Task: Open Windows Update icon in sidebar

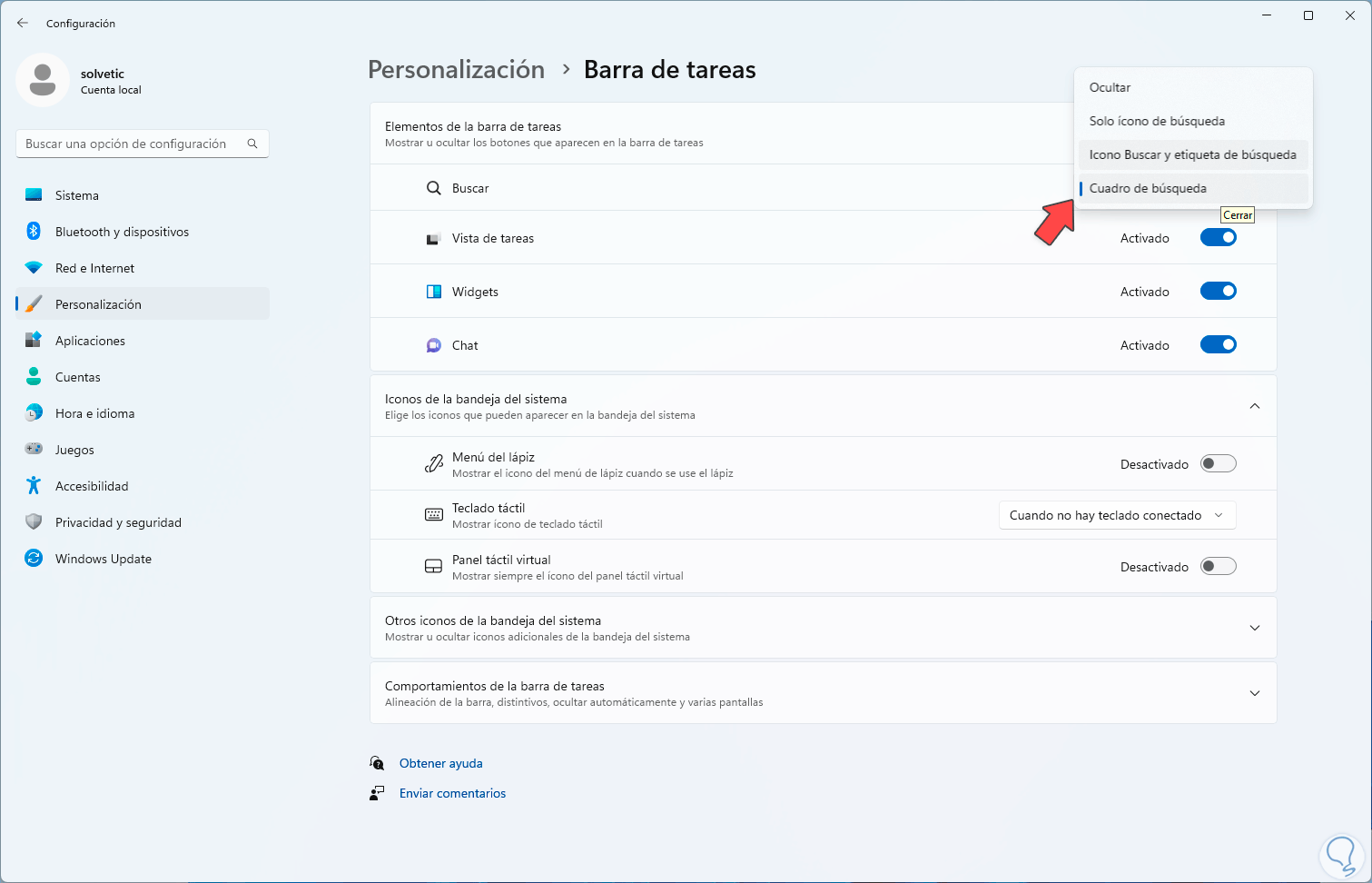Action: (34, 559)
